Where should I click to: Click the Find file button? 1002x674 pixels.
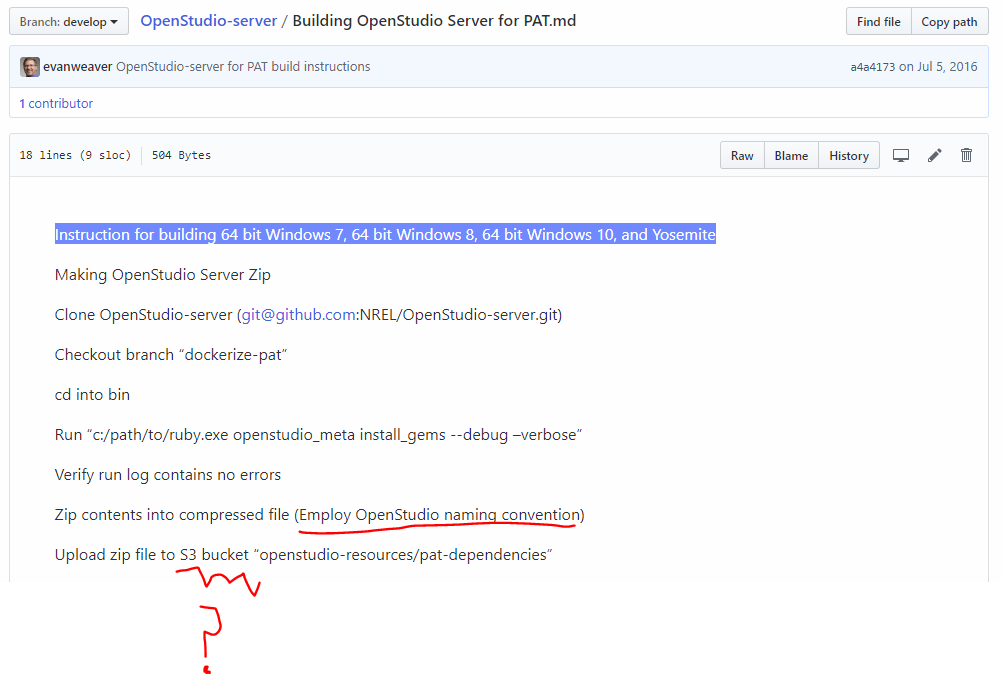(879, 22)
